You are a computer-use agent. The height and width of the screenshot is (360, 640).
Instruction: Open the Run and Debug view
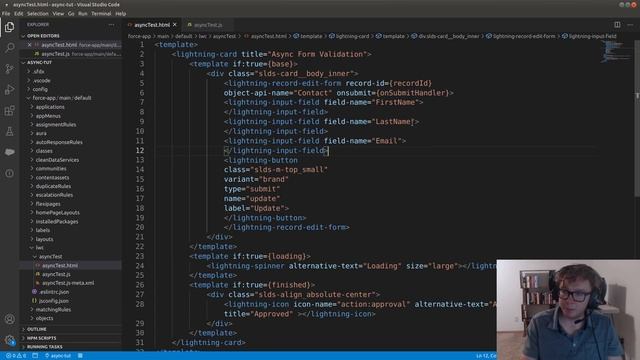(x=9, y=90)
